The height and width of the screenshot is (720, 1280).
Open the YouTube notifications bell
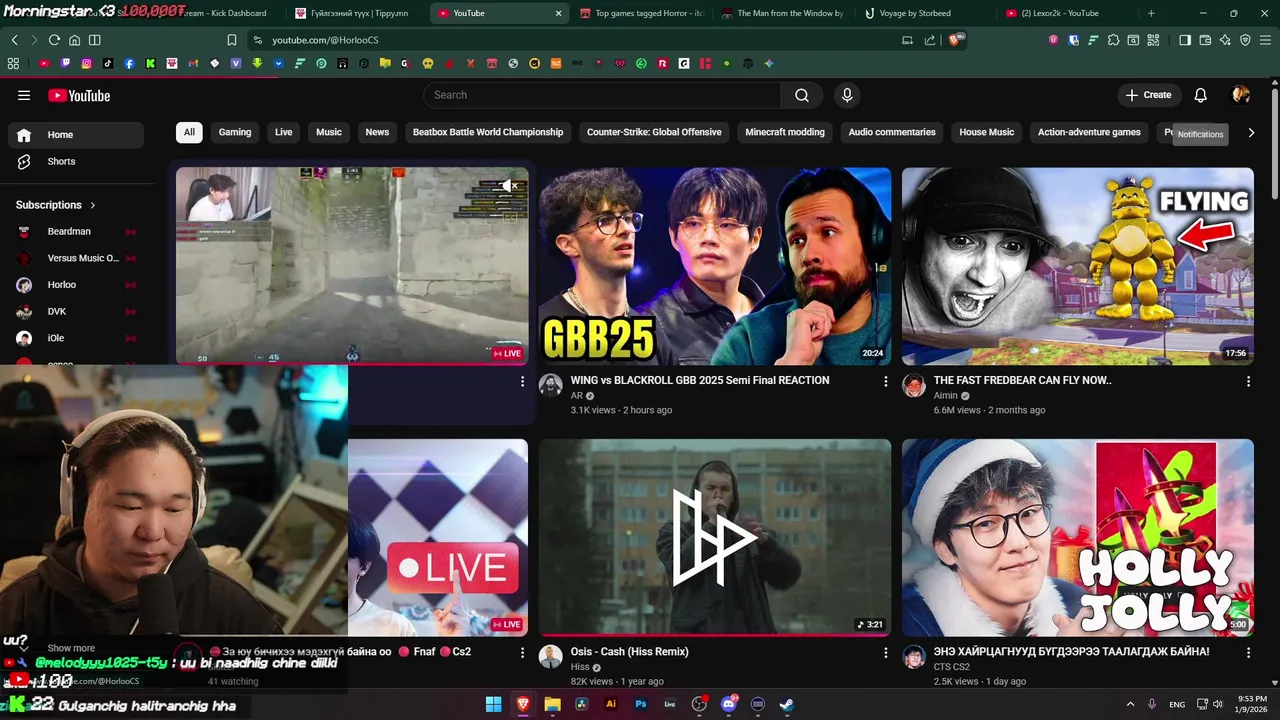click(1200, 95)
